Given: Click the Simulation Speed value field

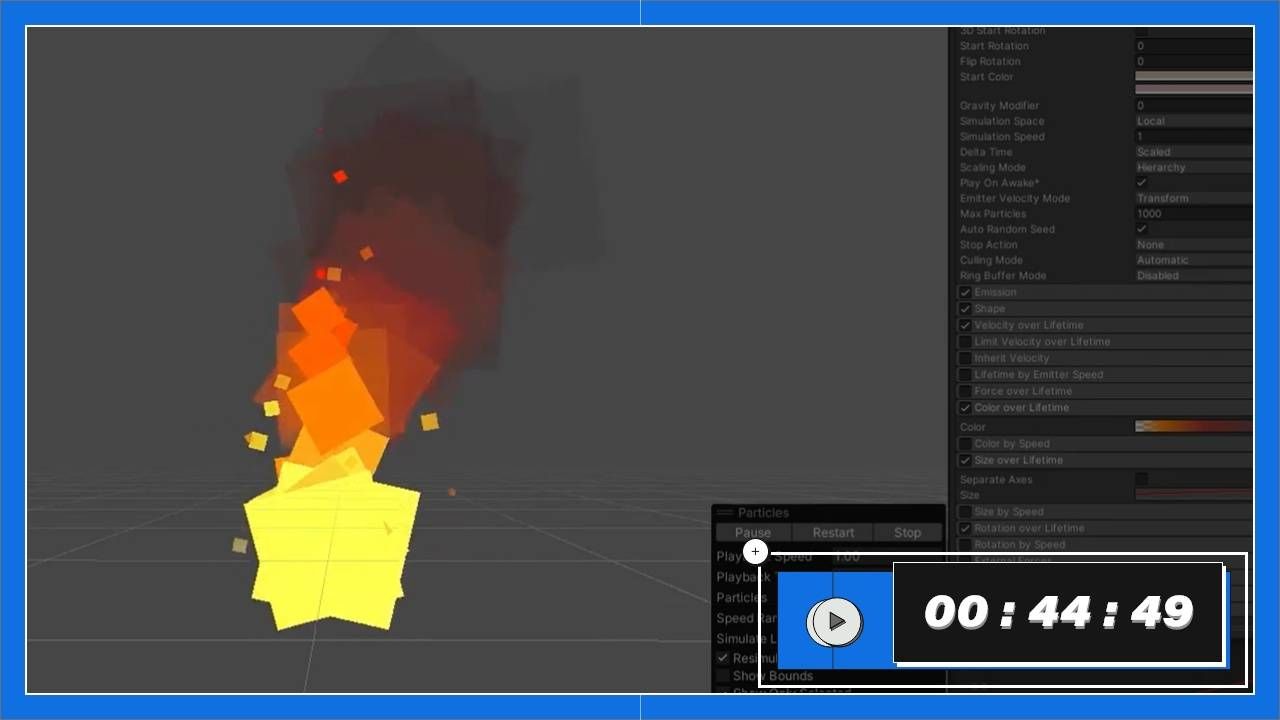Looking at the screenshot, I should [1194, 137].
